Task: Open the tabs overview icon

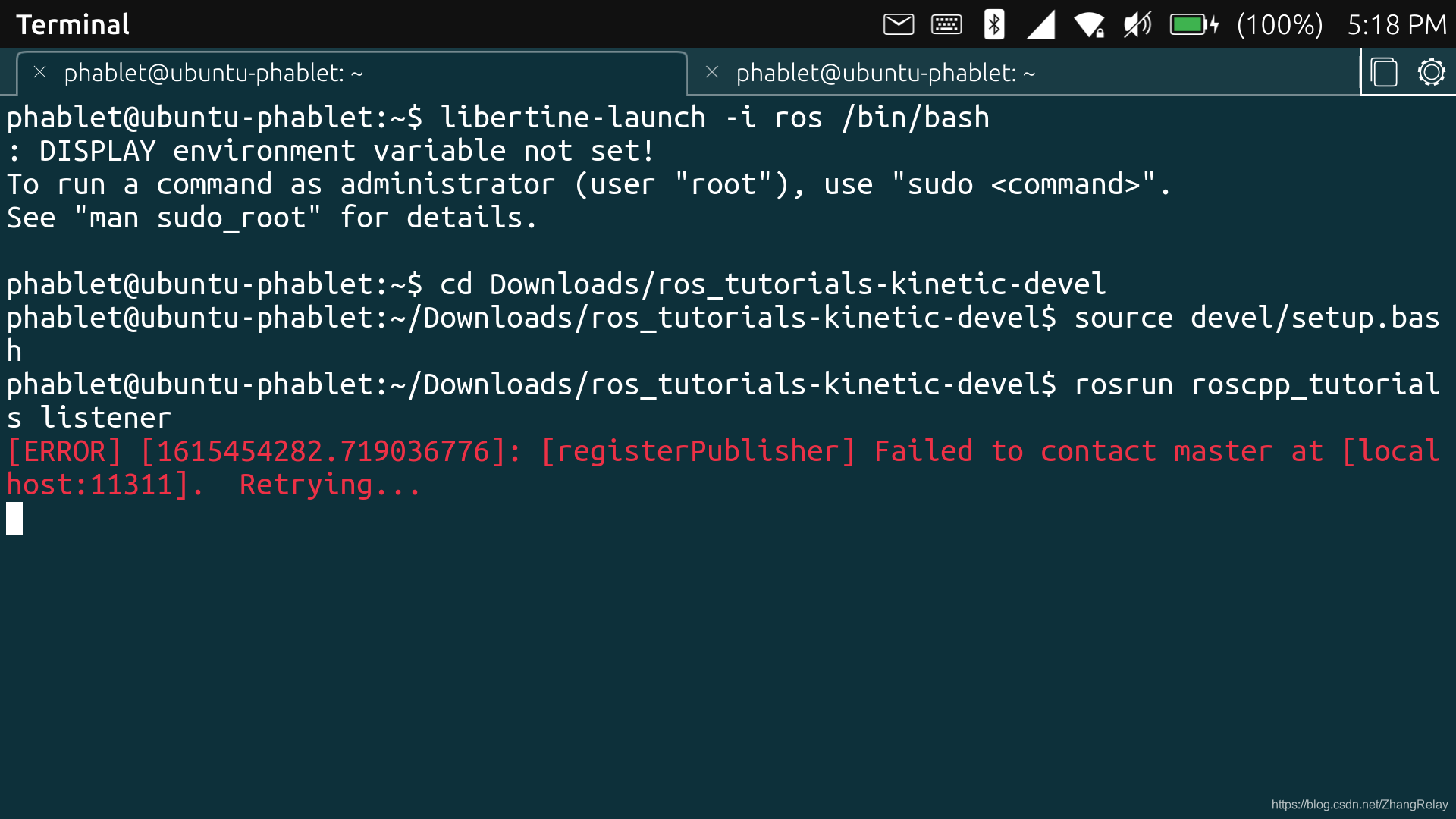Action: point(1384,73)
